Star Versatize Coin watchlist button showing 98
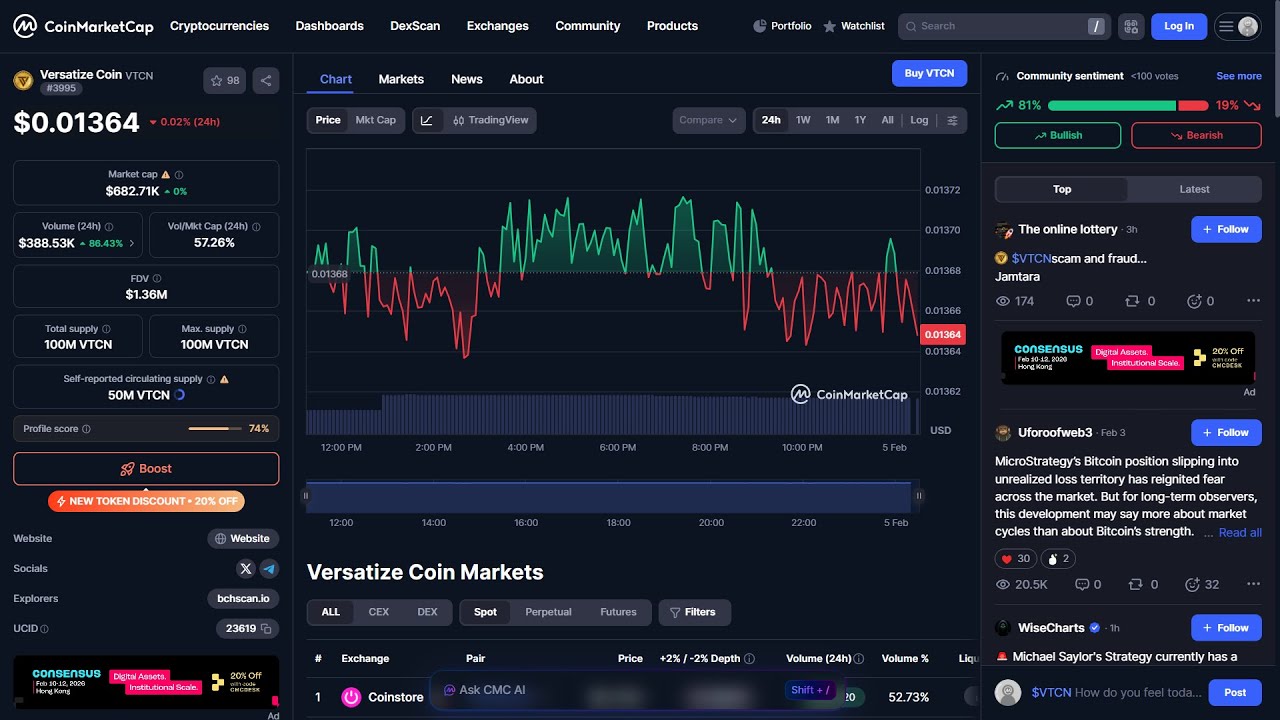The width and height of the screenshot is (1280, 720). (225, 81)
